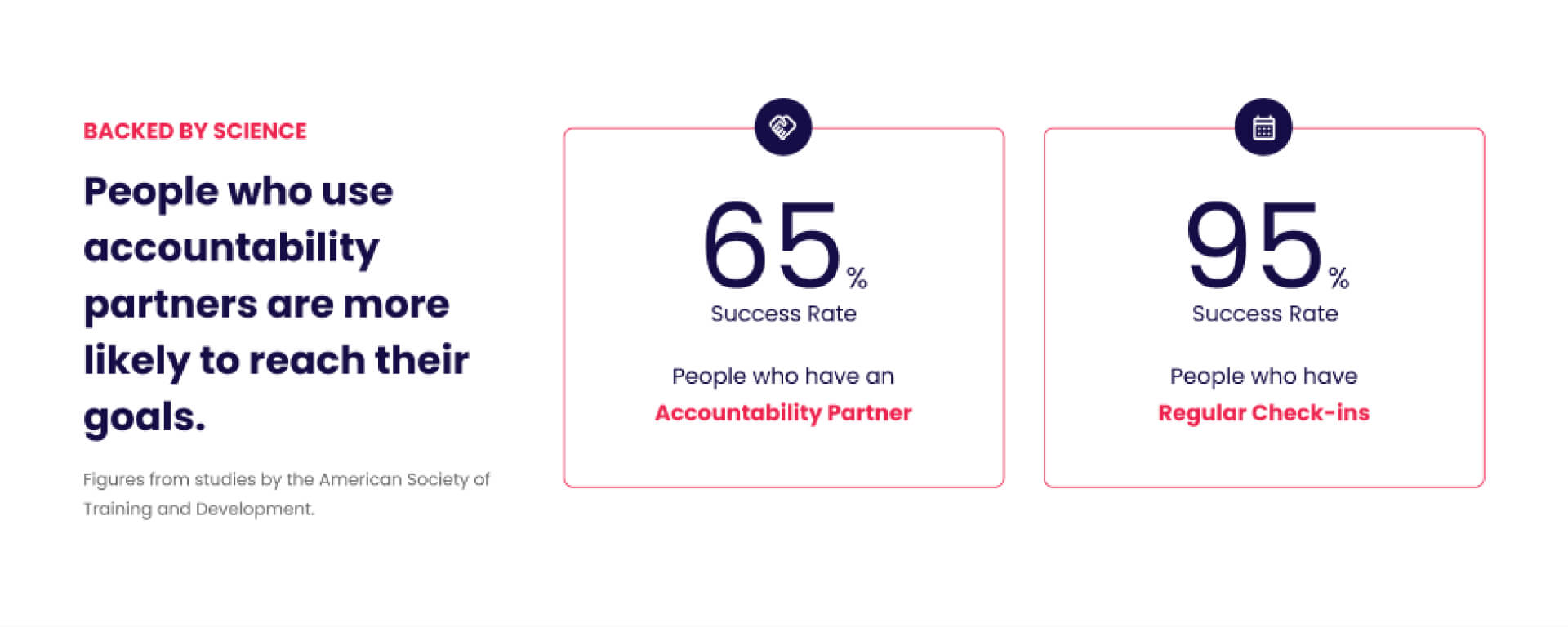Click the percent sign beside 65
The image size is (1568, 627).
pos(857,278)
